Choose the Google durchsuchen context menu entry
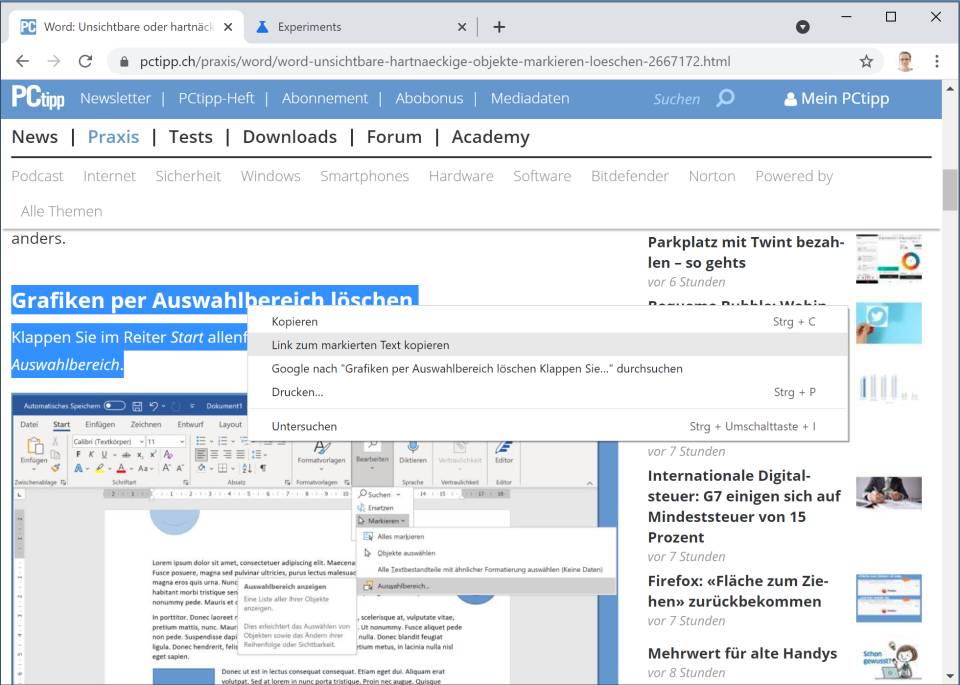This screenshot has height=685, width=960. pyautogui.click(x=548, y=369)
